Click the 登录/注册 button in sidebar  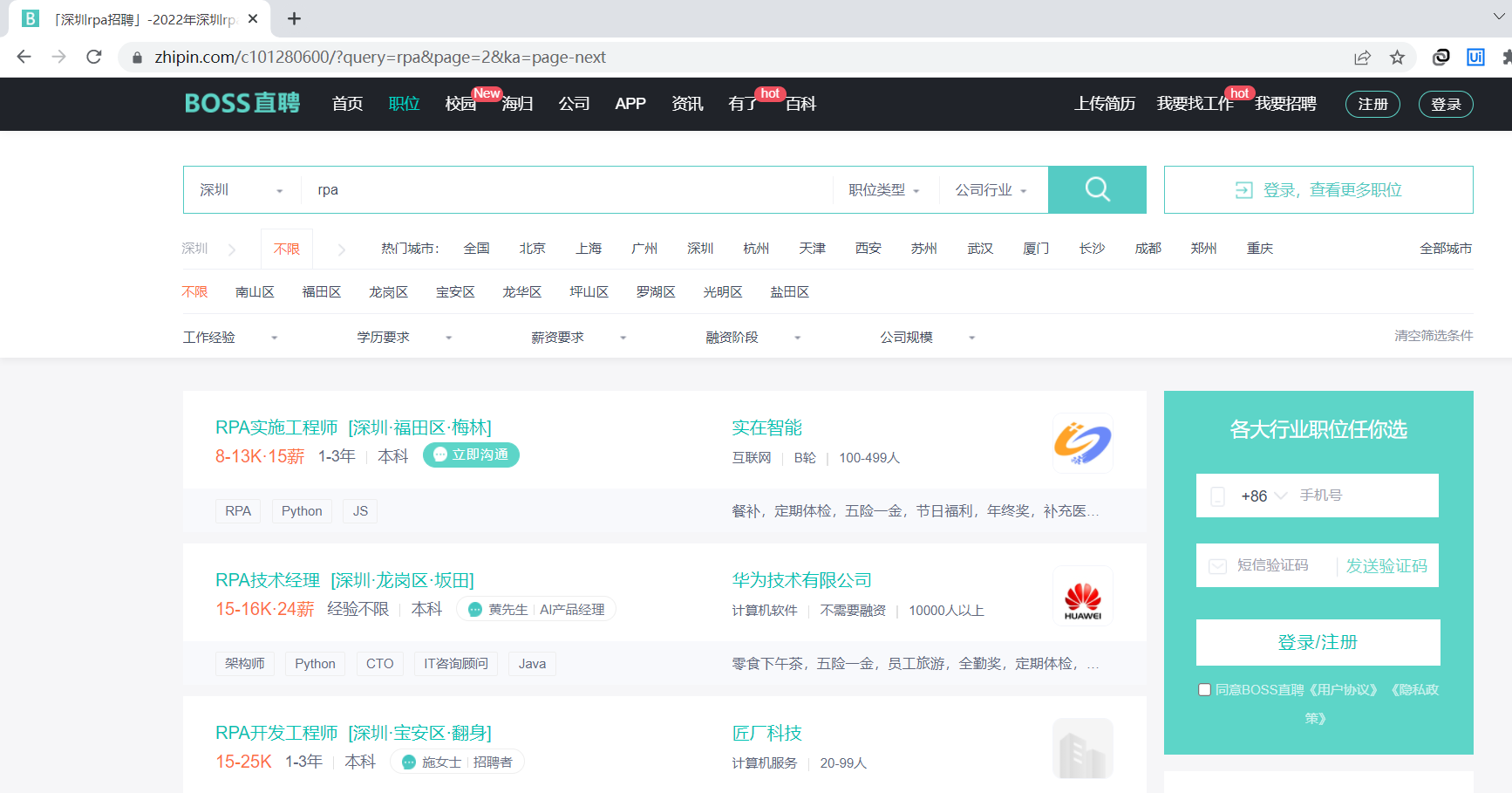click(x=1318, y=642)
